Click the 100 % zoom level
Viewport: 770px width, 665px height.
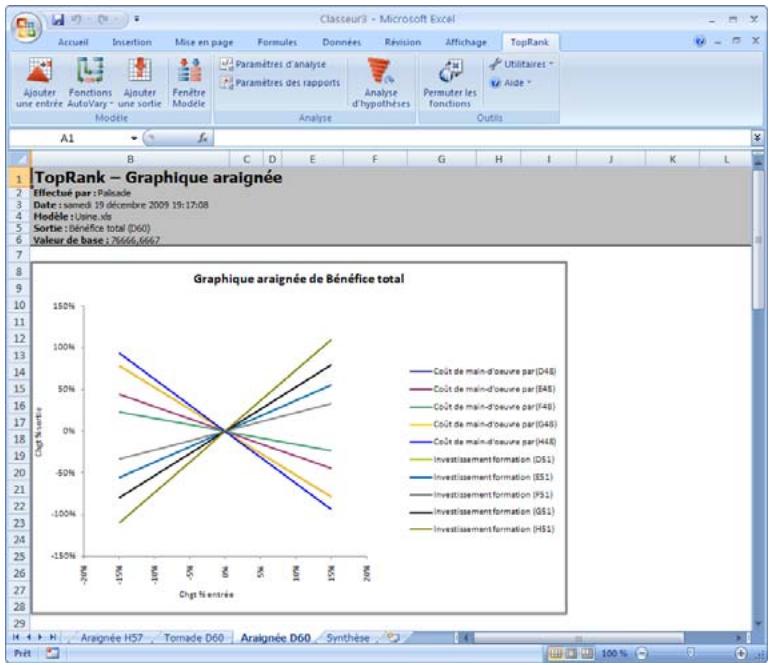614,654
